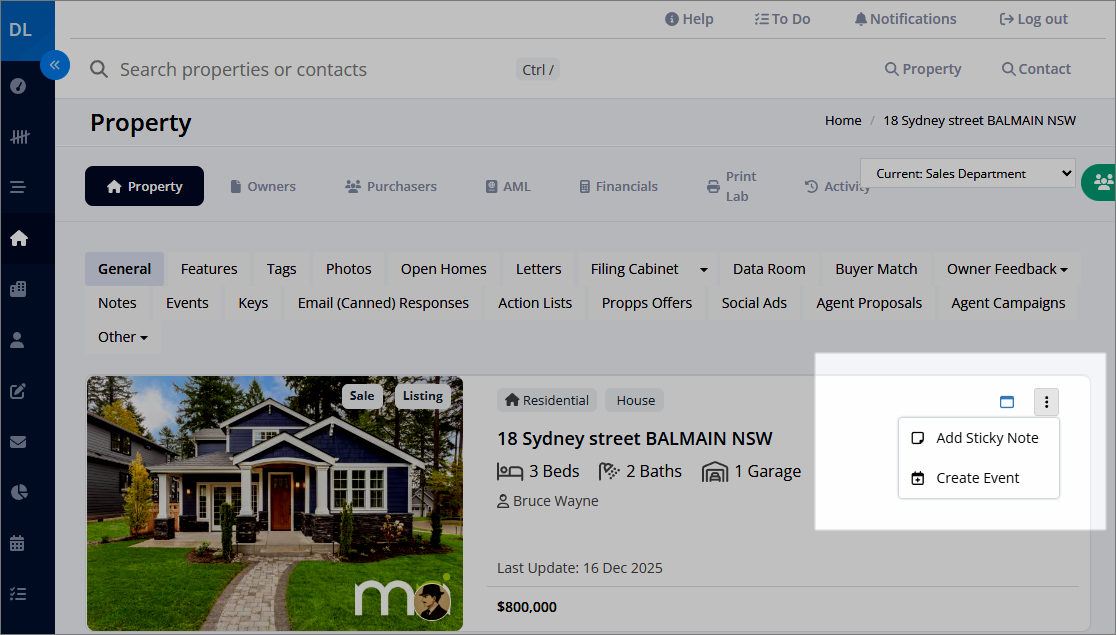Image resolution: width=1116 pixels, height=635 pixels.
Task: Open contacts person icon in sidebar
Action: [18, 340]
